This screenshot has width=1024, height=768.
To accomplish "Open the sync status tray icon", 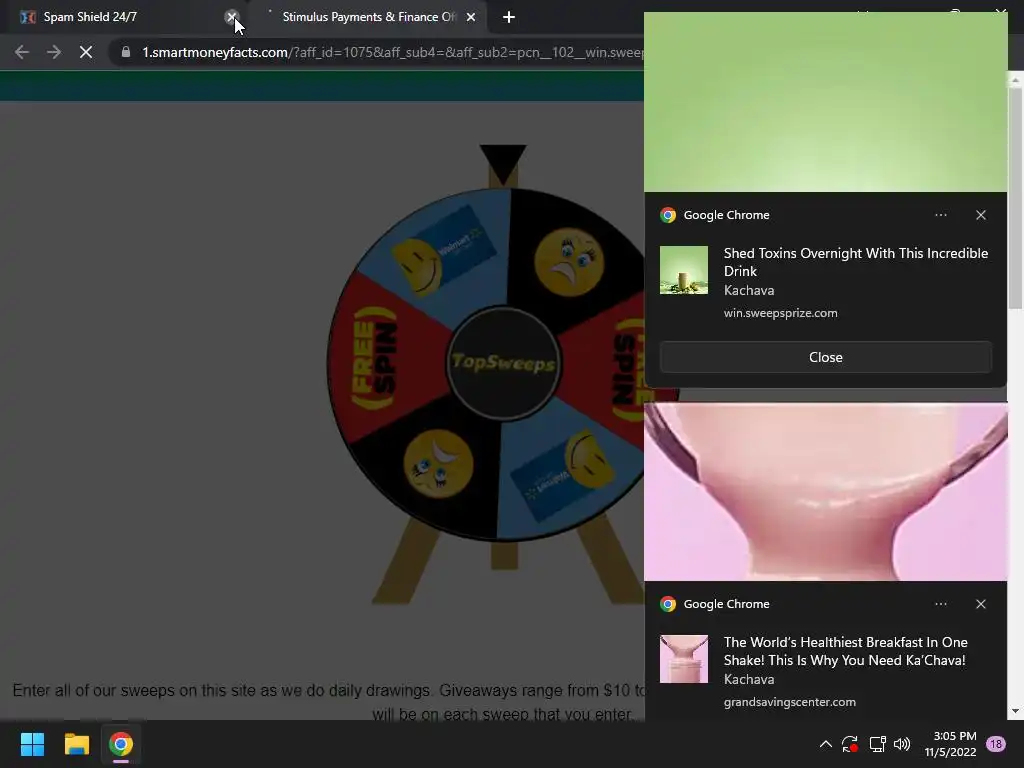I will coord(850,744).
